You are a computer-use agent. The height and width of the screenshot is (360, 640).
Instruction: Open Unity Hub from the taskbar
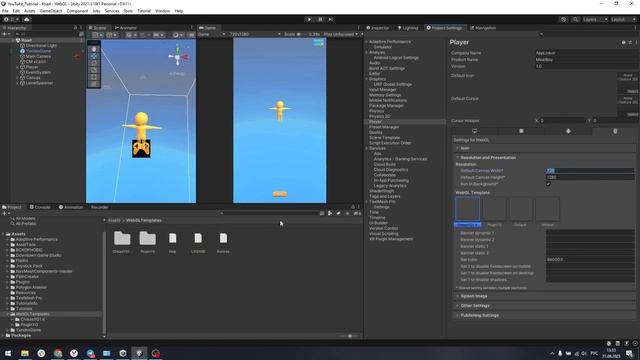coord(123,353)
